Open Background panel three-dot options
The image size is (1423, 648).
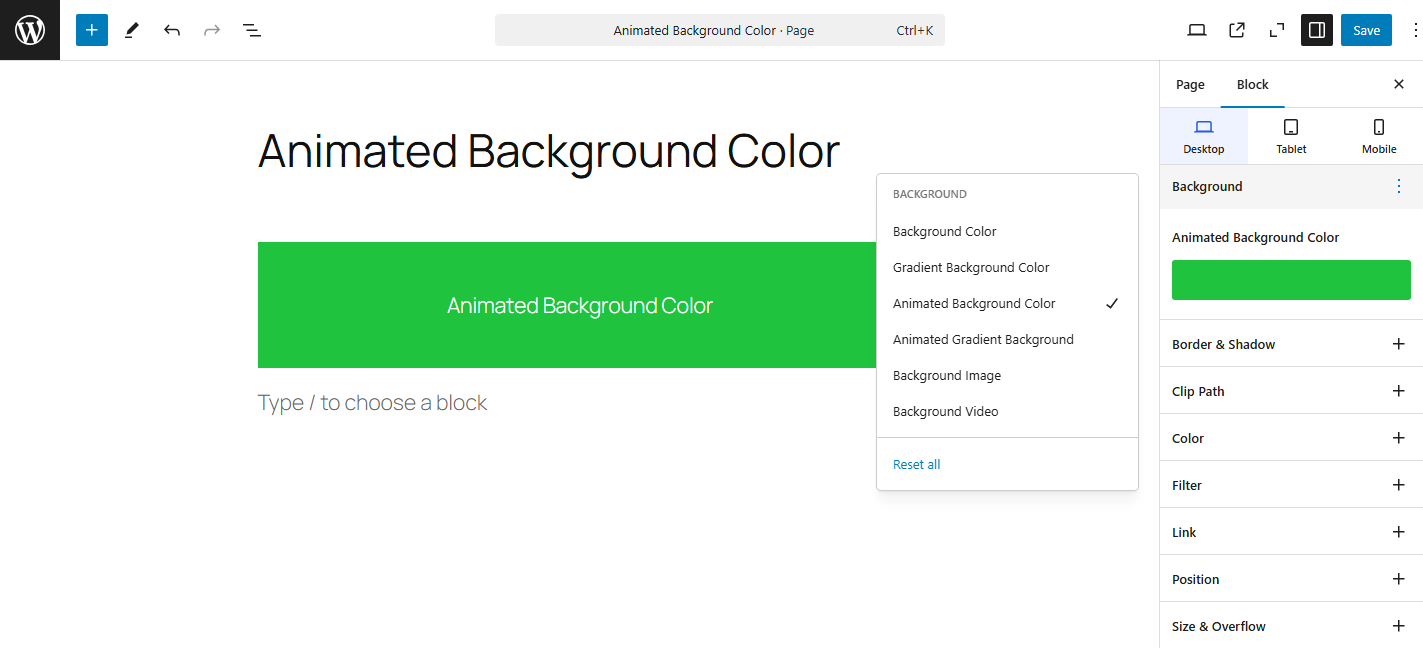[x=1399, y=186]
